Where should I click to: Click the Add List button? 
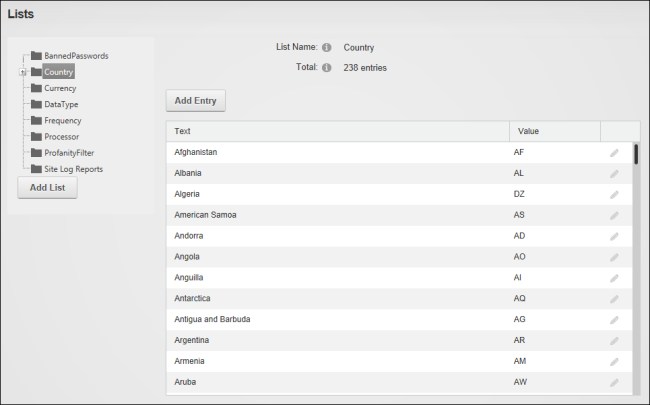(x=47, y=188)
